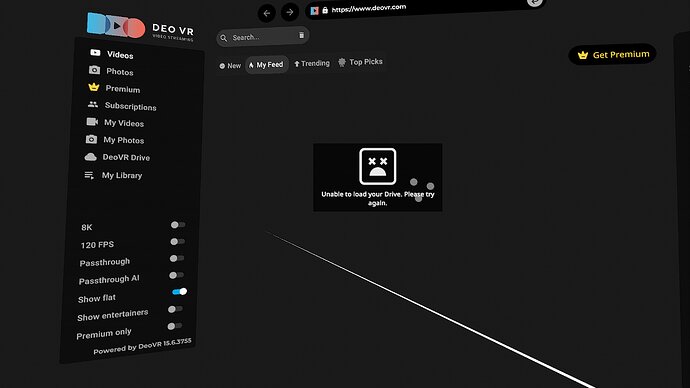690x388 pixels.
Task: Enable the 120 FPS toggle
Action: click(177, 242)
